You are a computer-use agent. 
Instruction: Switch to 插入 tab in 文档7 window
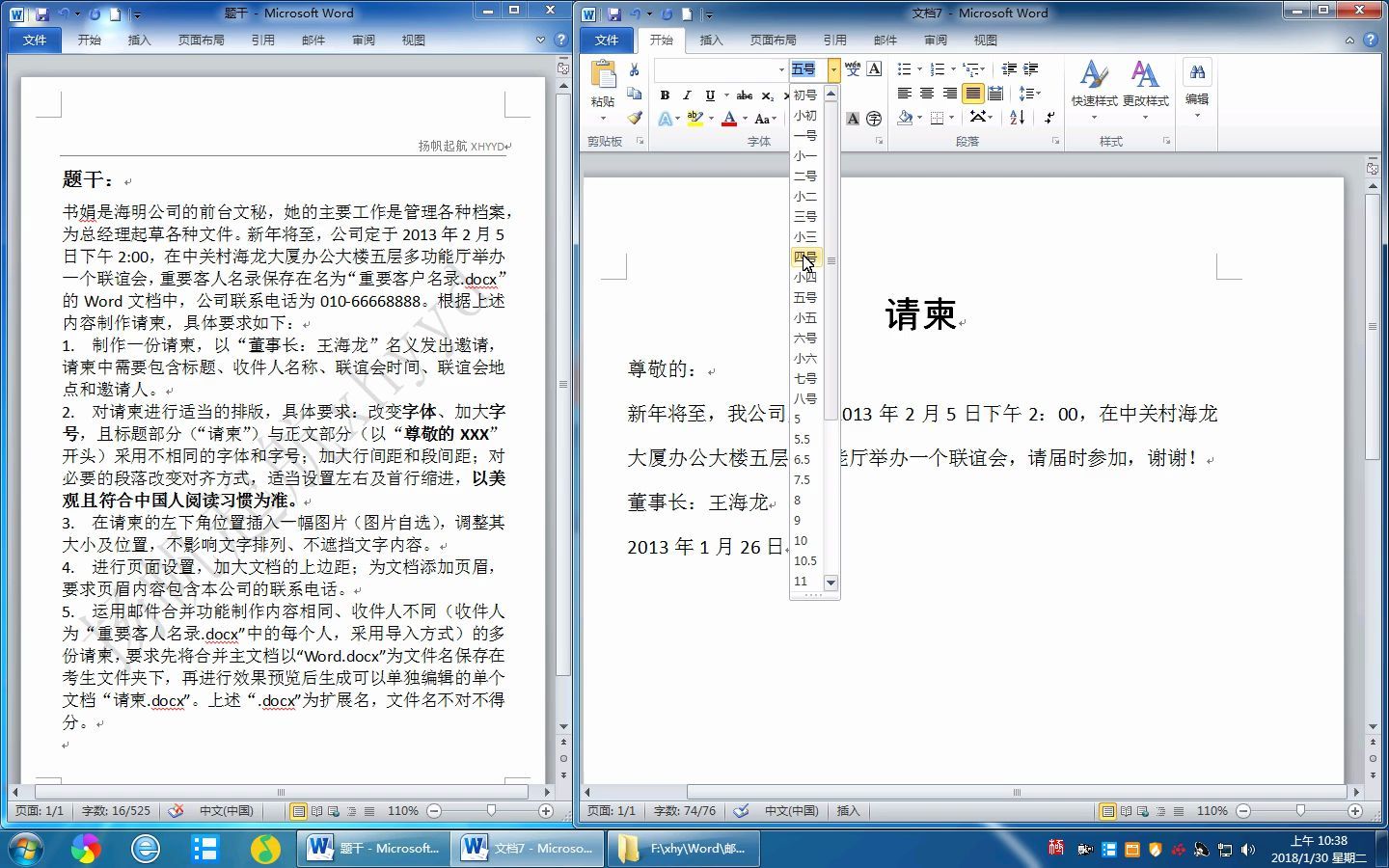point(711,40)
